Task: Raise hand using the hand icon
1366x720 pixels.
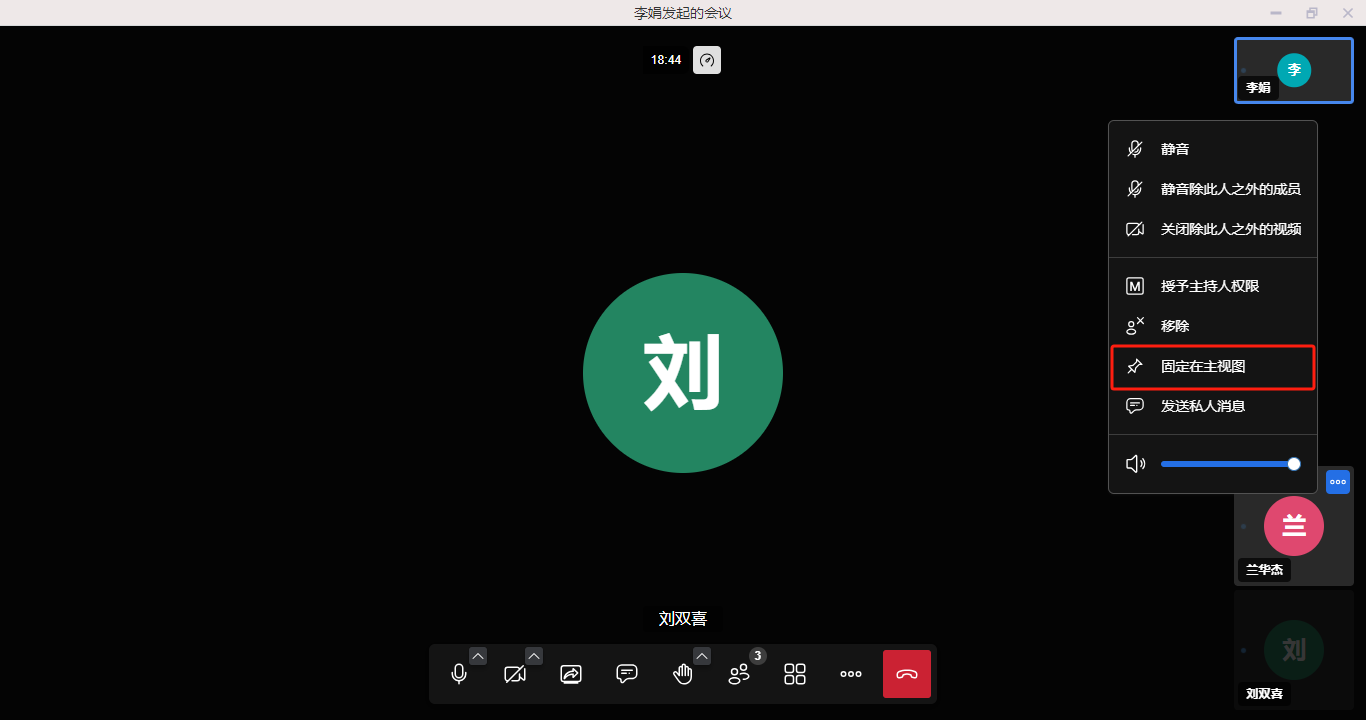Action: click(683, 674)
